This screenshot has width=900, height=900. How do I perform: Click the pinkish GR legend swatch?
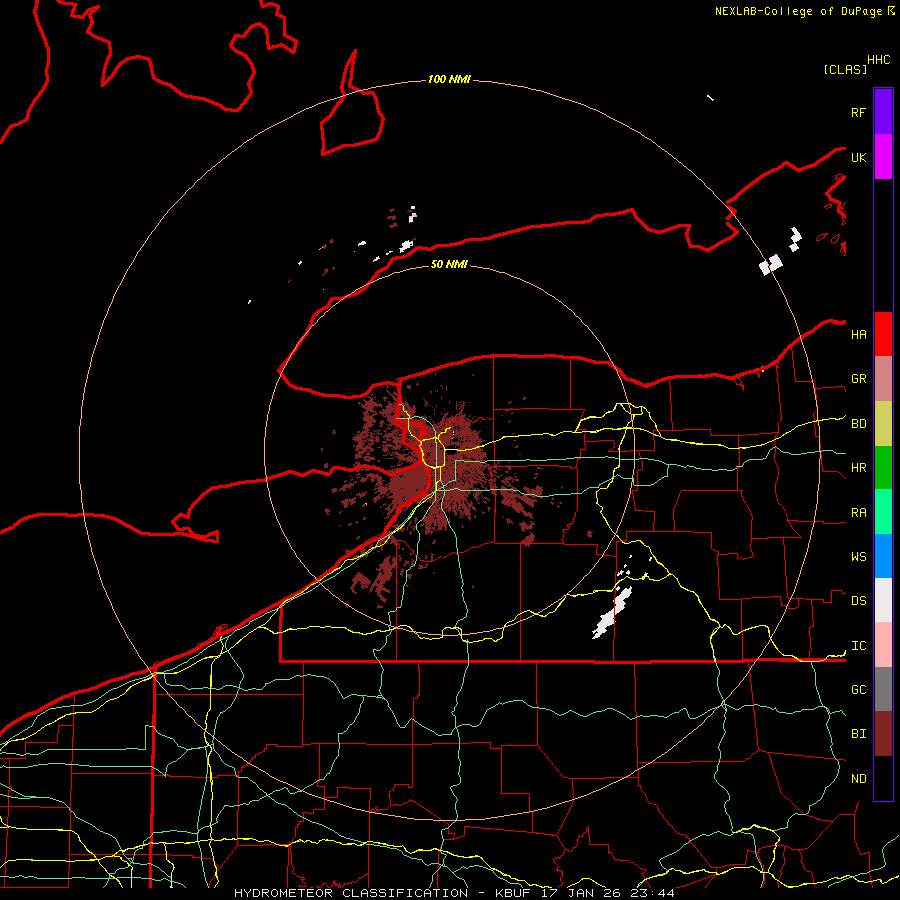click(x=883, y=379)
